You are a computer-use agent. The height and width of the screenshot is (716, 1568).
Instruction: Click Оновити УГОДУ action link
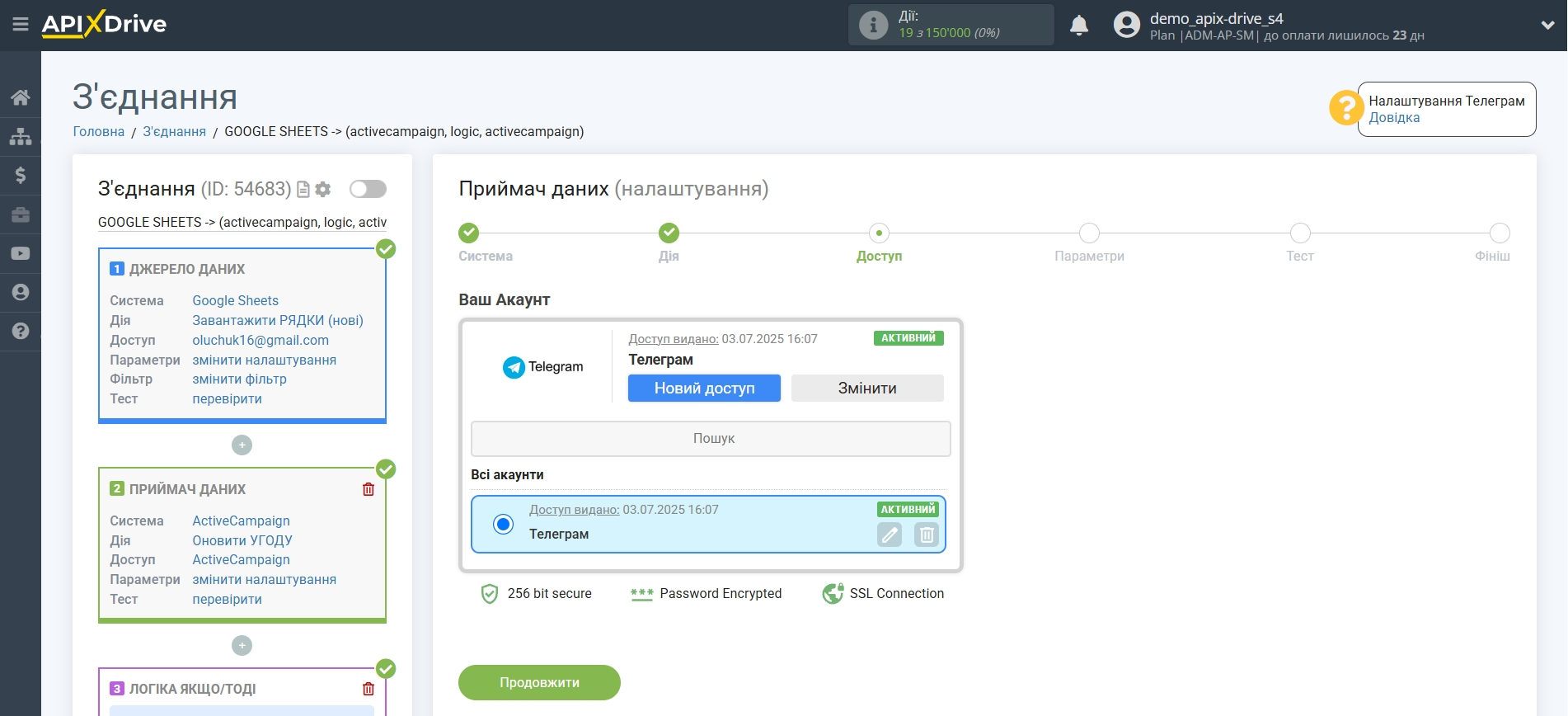tap(242, 541)
